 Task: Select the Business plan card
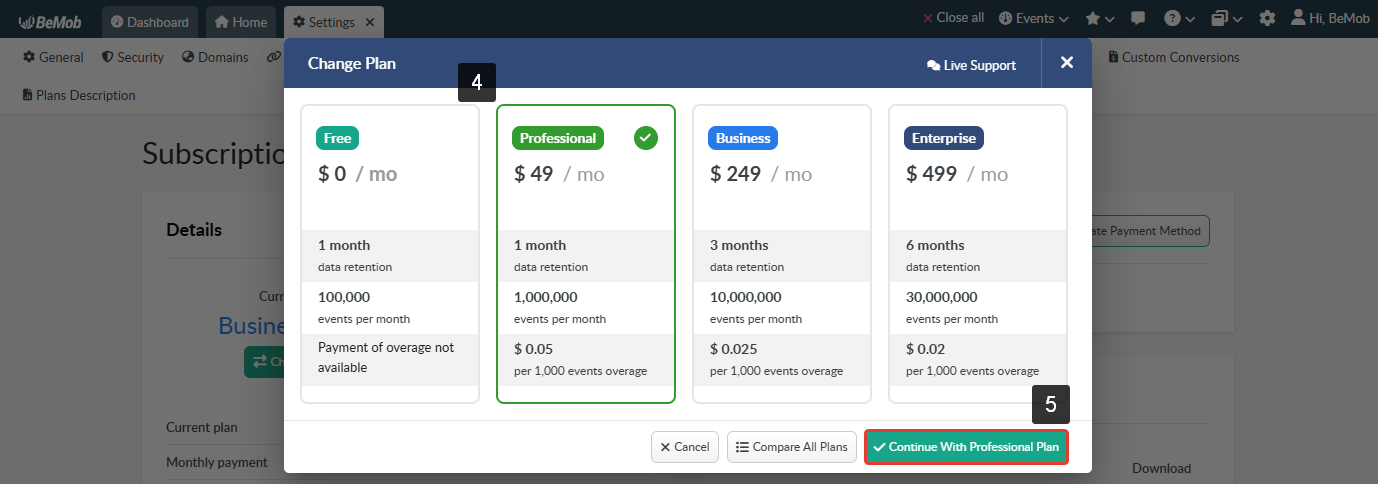[782, 254]
